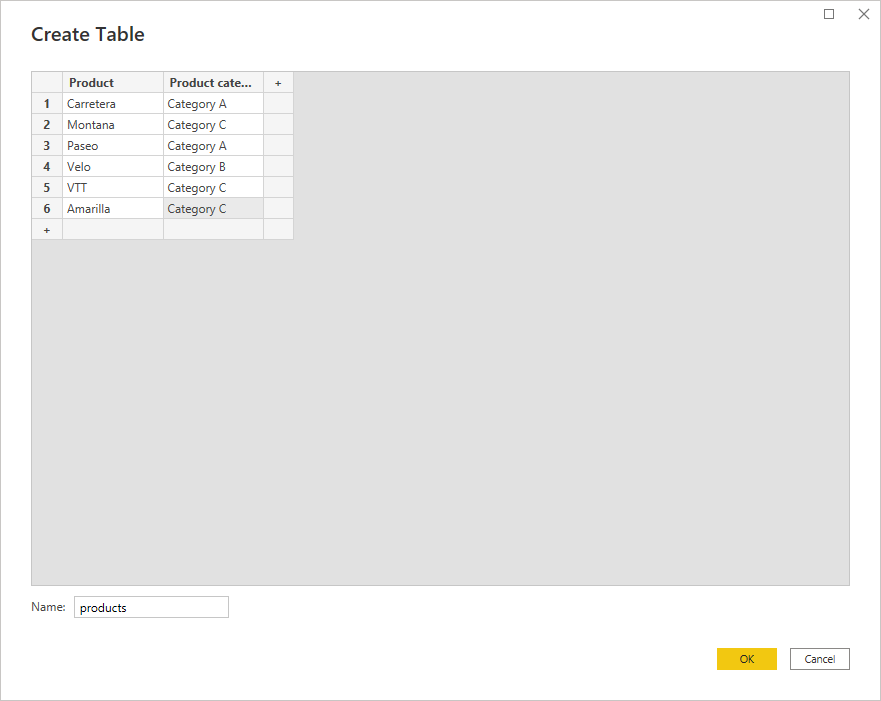Click the Amarilla cell

tap(112, 208)
